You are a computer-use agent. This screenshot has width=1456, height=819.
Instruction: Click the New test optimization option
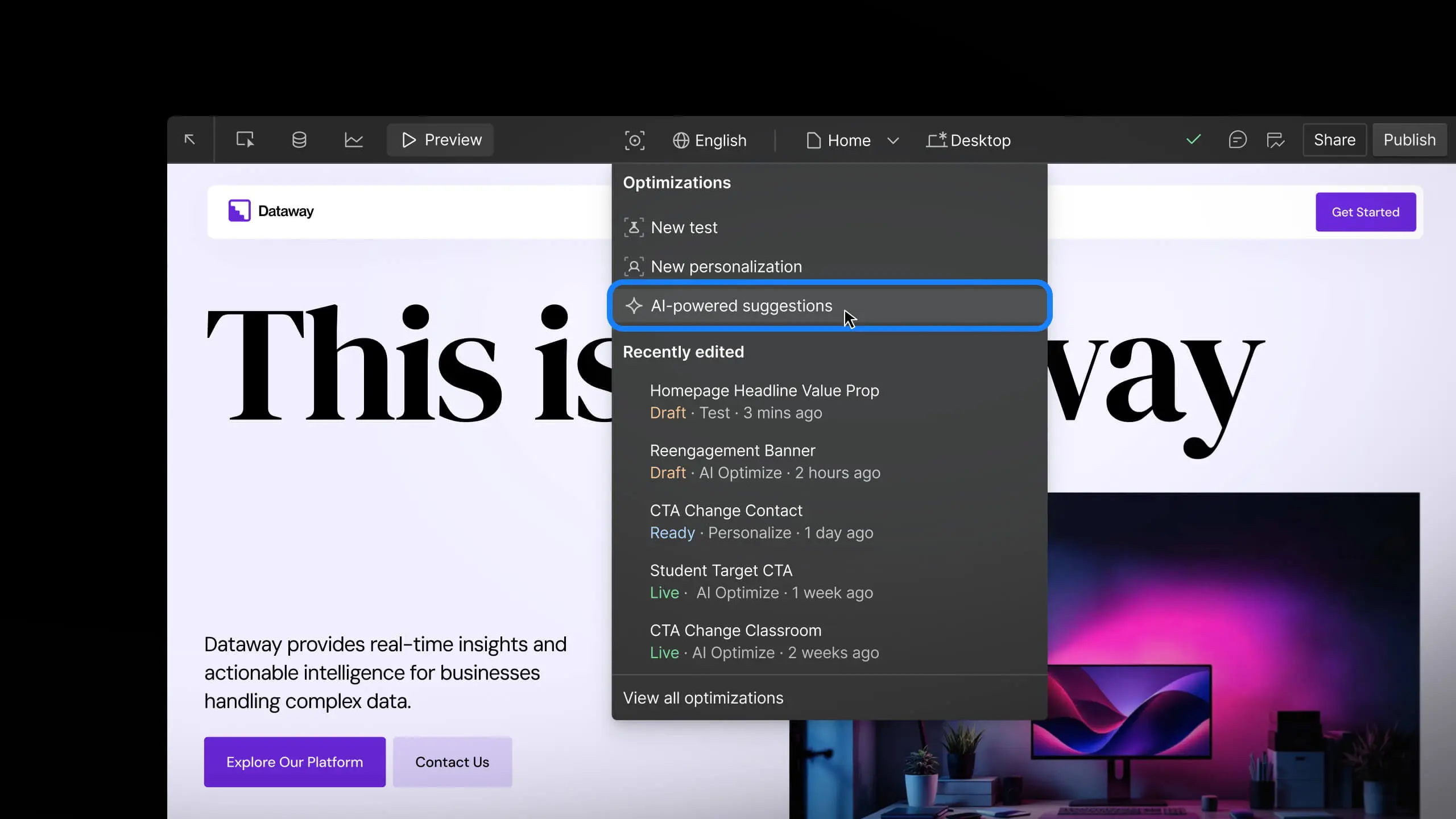pyautogui.click(x=684, y=227)
